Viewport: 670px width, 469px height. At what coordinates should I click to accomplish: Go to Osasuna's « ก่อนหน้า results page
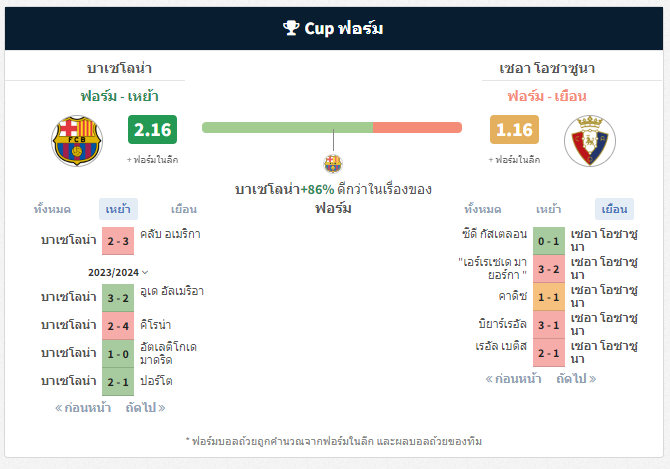pos(513,379)
